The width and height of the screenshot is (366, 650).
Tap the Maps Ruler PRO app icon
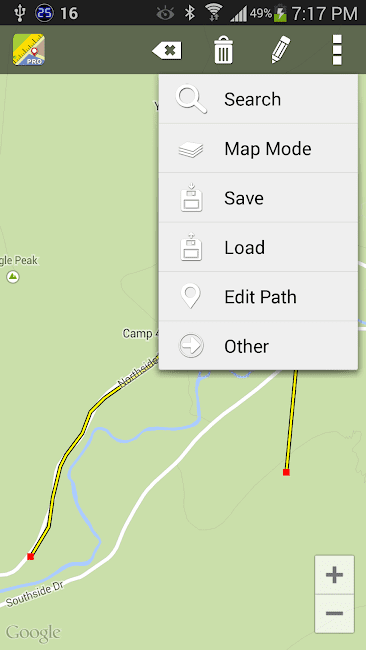coord(29,50)
